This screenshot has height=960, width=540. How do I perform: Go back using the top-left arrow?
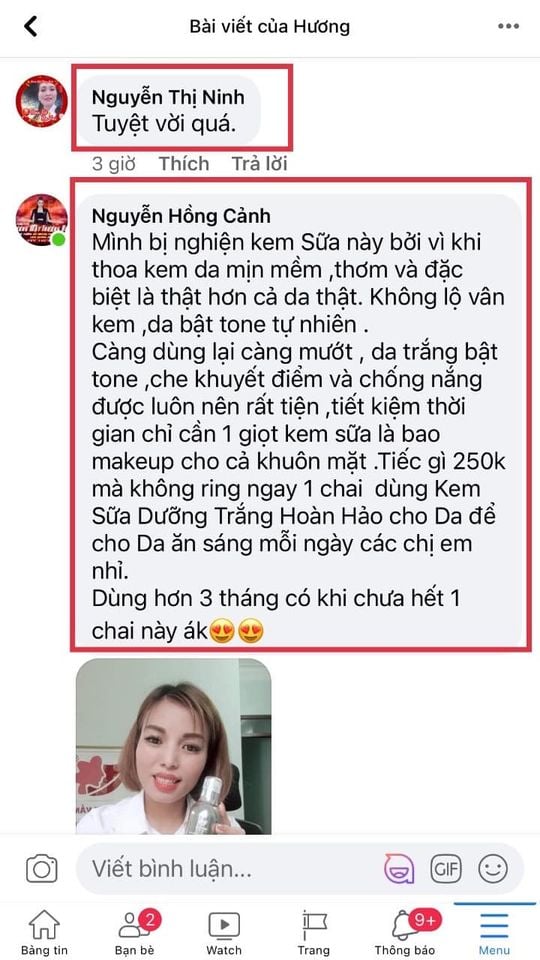(30, 26)
